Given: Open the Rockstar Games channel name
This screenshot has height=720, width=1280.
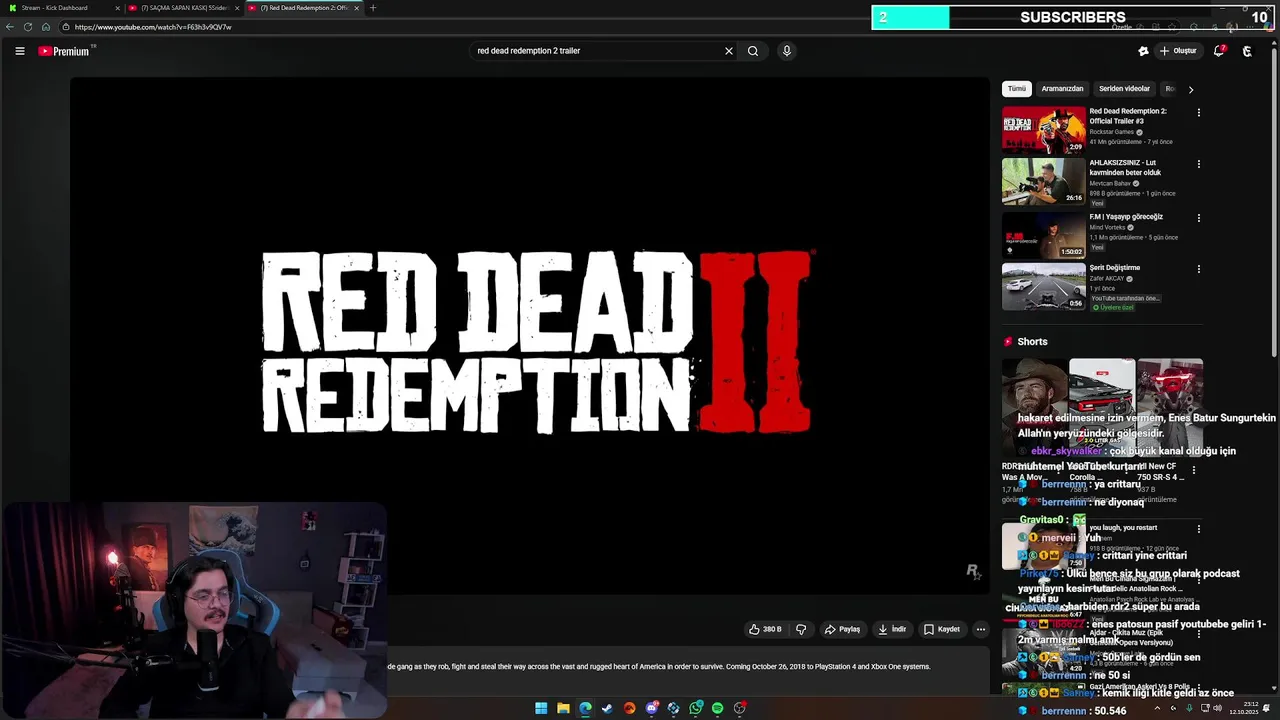Looking at the screenshot, I should click(1112, 132).
